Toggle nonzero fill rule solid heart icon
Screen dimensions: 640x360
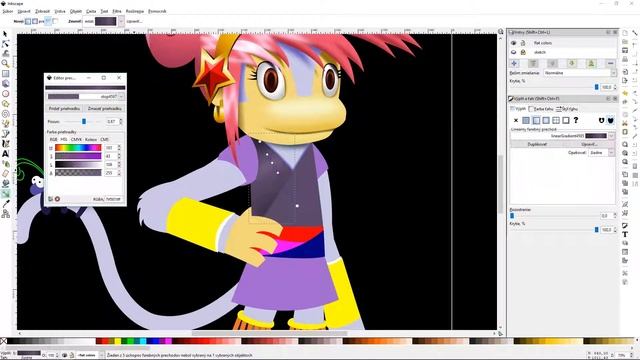coord(611,120)
